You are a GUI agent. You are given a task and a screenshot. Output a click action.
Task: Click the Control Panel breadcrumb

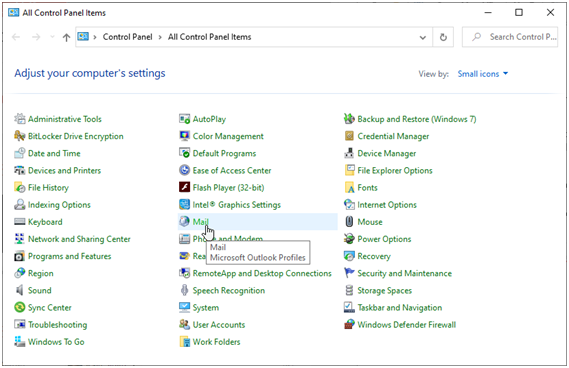127,37
